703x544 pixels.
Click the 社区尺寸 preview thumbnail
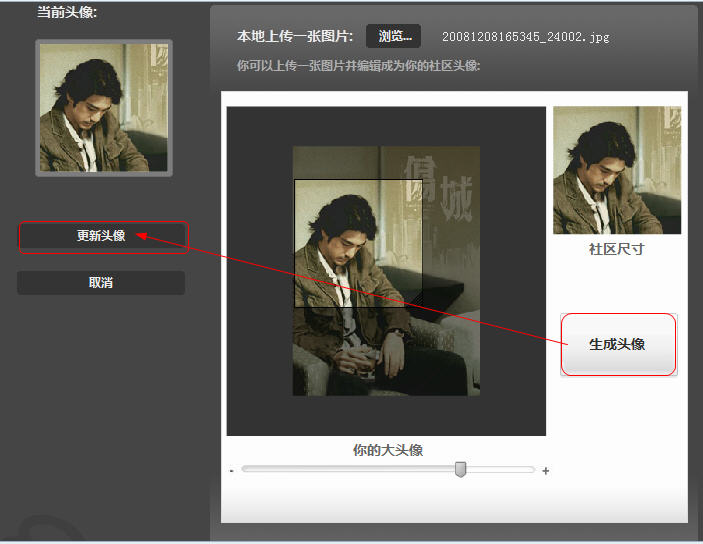coord(617,170)
